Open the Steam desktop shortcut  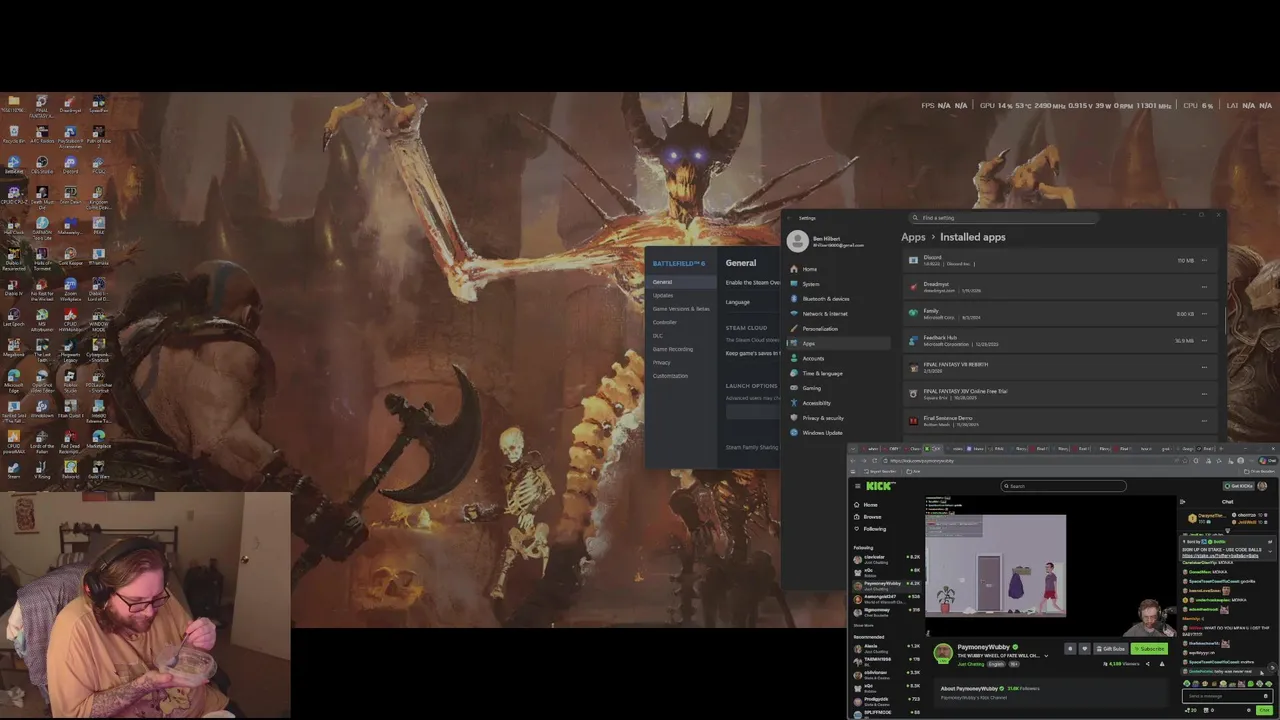(x=13, y=468)
